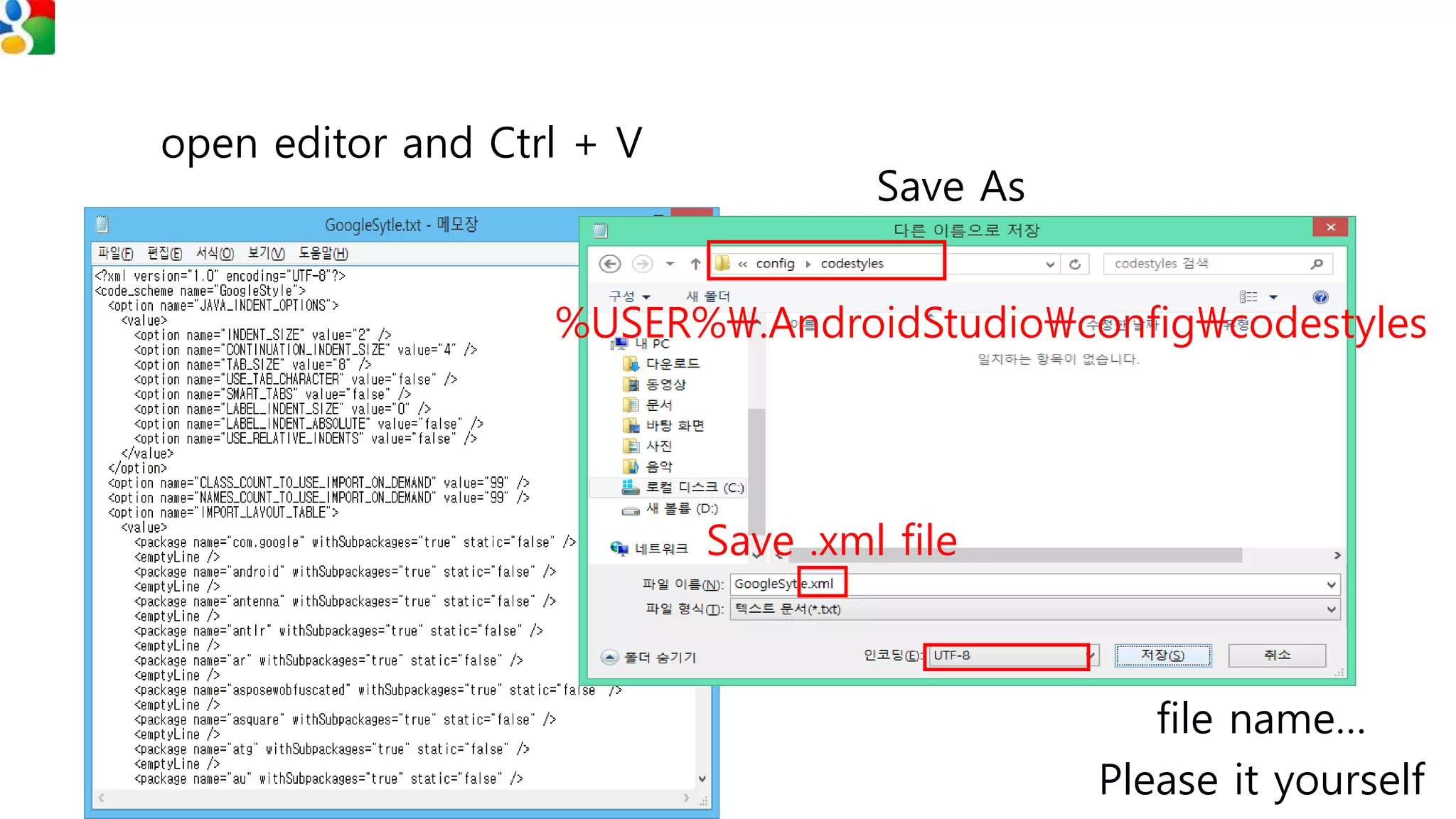Viewport: 1456px width, 819px height.
Task: Click the codestyles breadcrumb in address bar
Action: [x=852, y=264]
